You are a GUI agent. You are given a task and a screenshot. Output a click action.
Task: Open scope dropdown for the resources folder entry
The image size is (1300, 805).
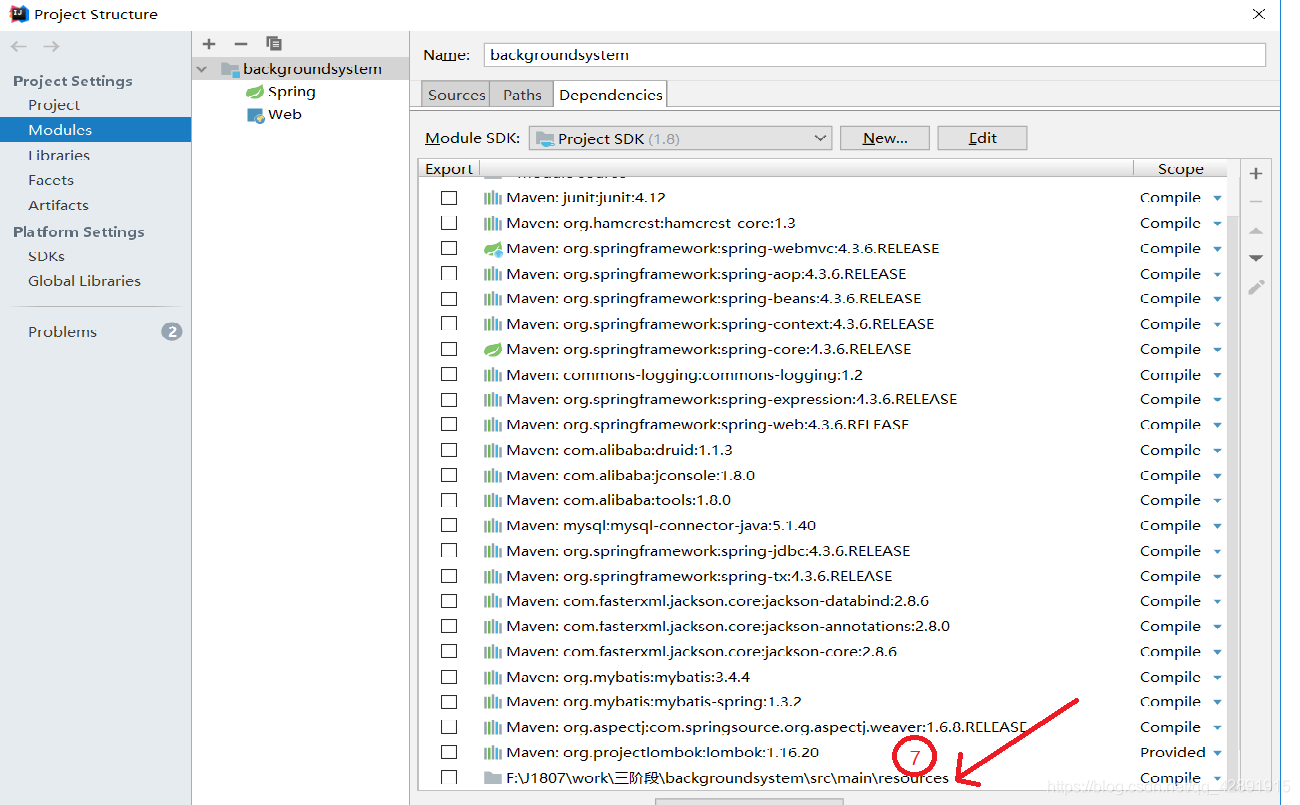click(x=1217, y=778)
